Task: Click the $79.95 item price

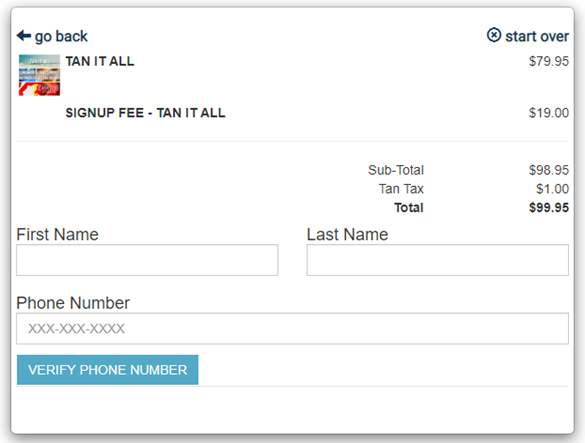Action: (x=549, y=61)
